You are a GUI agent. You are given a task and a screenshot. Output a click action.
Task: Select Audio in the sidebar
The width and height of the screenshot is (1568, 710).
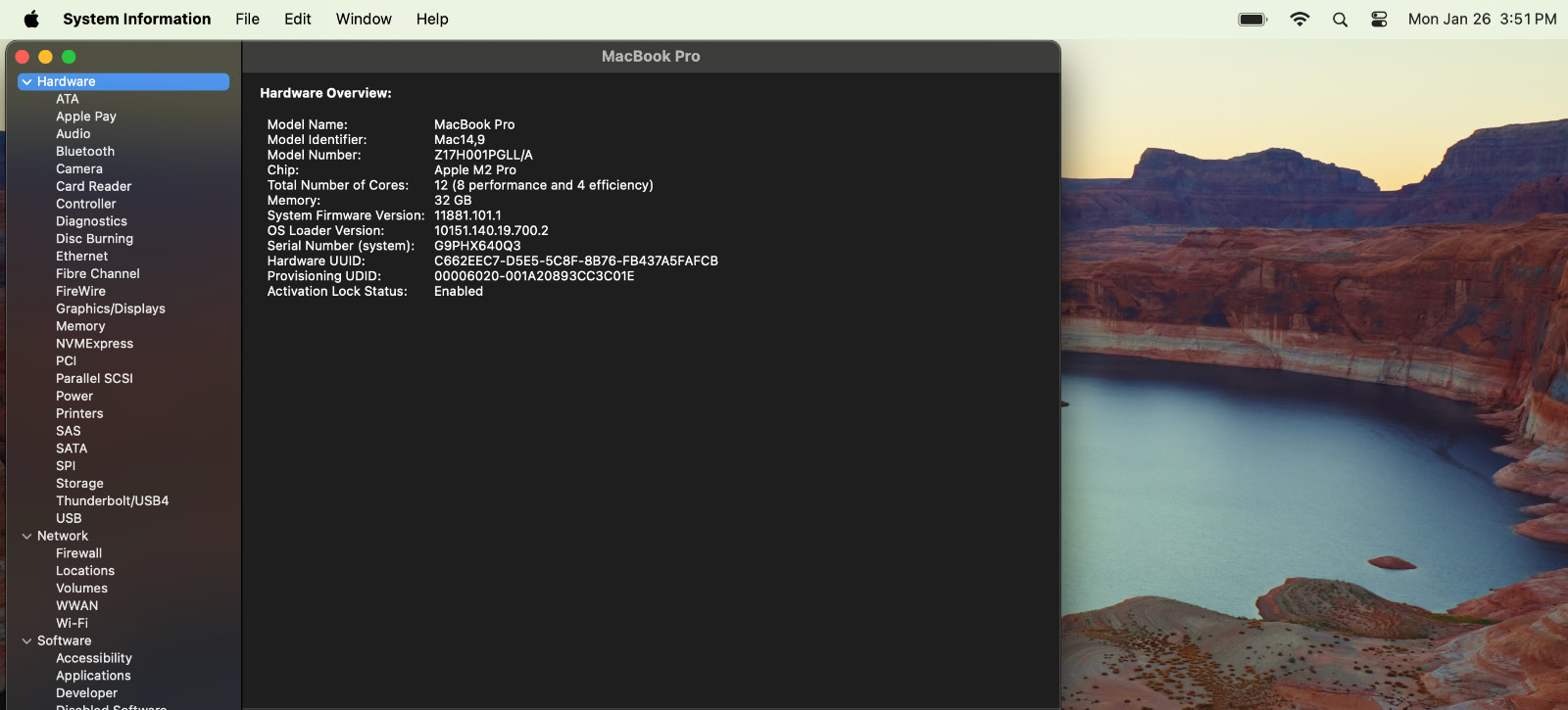coord(73,134)
